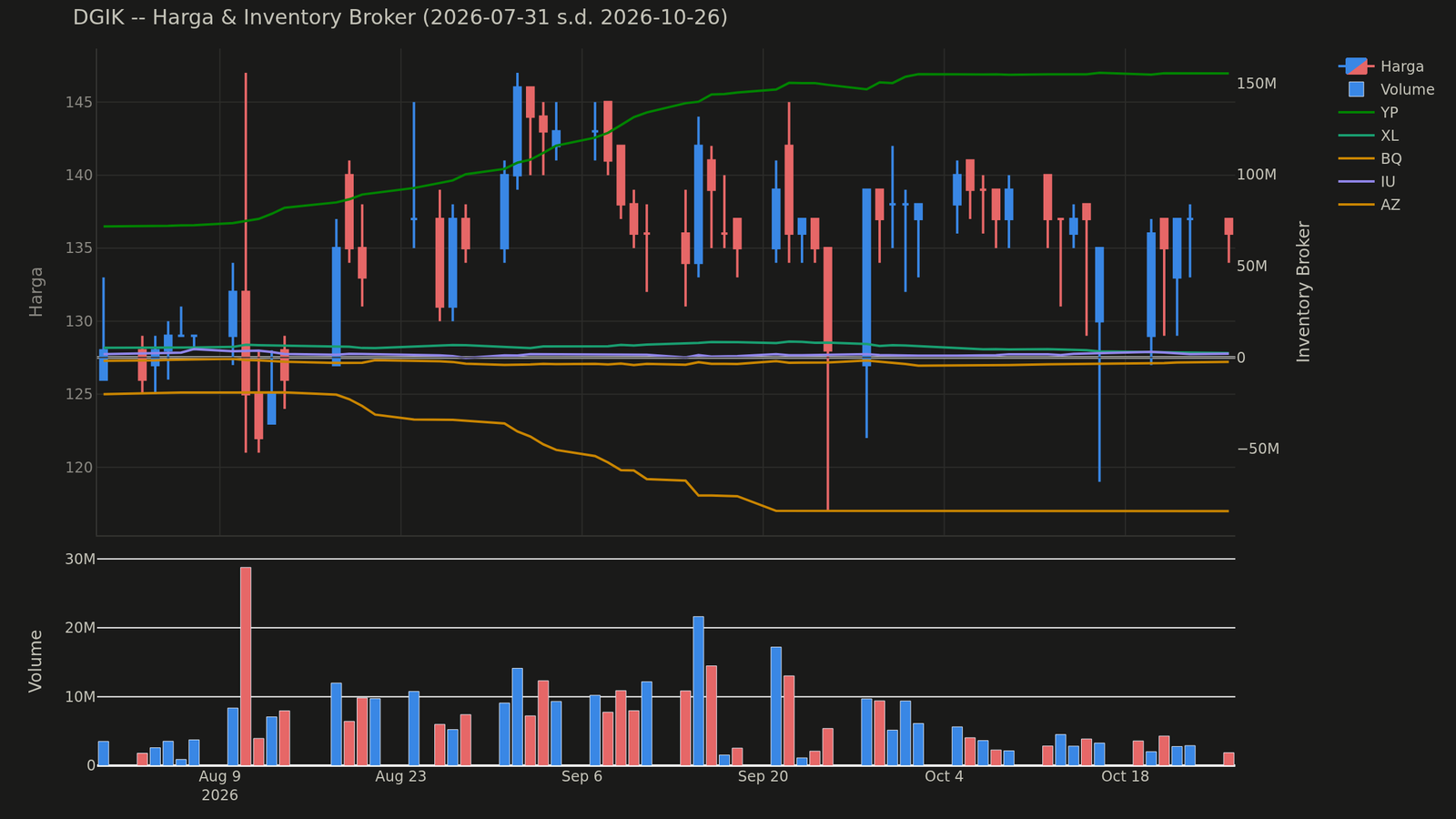This screenshot has width=1456, height=819.
Task: Click the Oct 18 date axis label
Action: click(1125, 776)
